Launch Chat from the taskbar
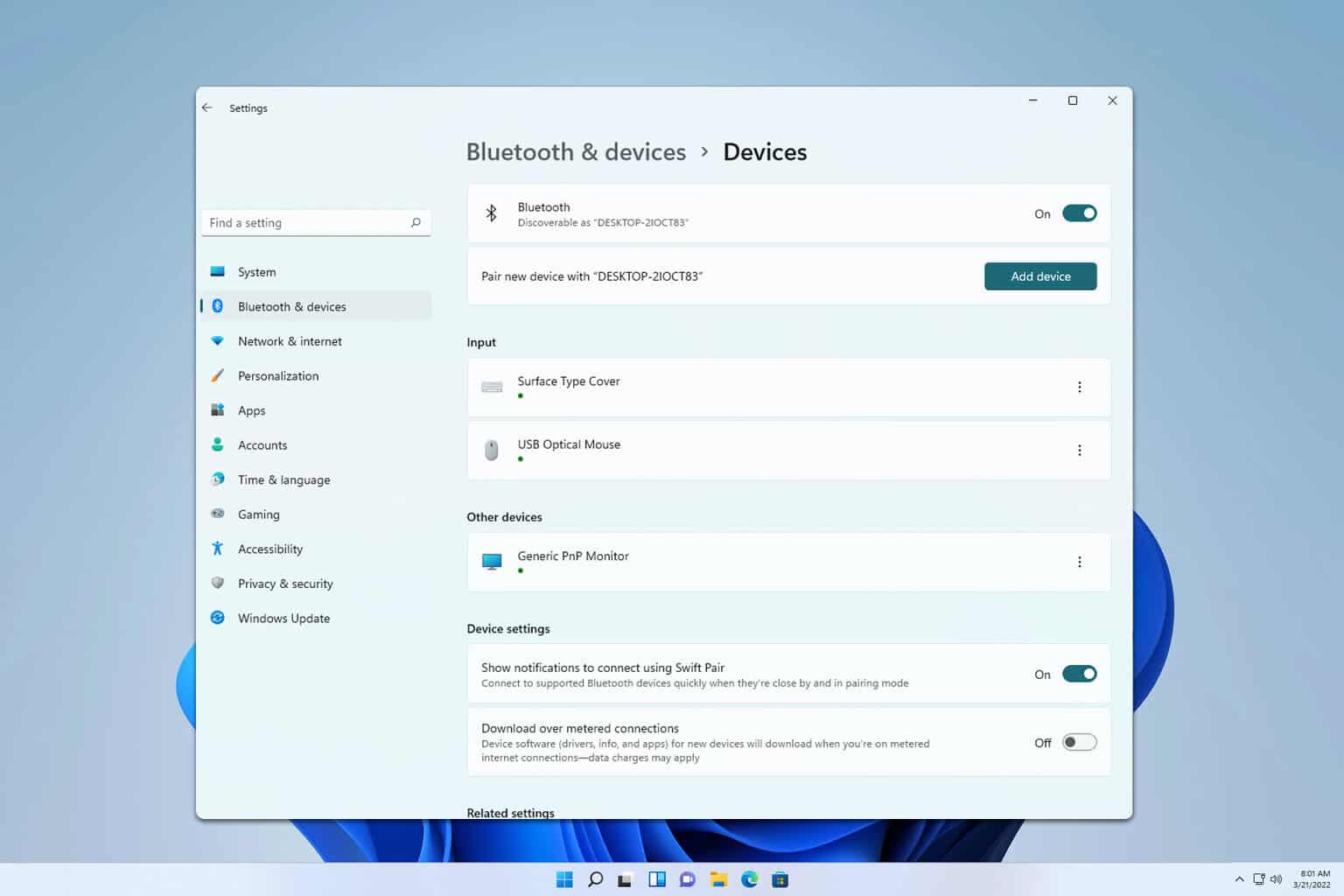1344x896 pixels. 688,879
